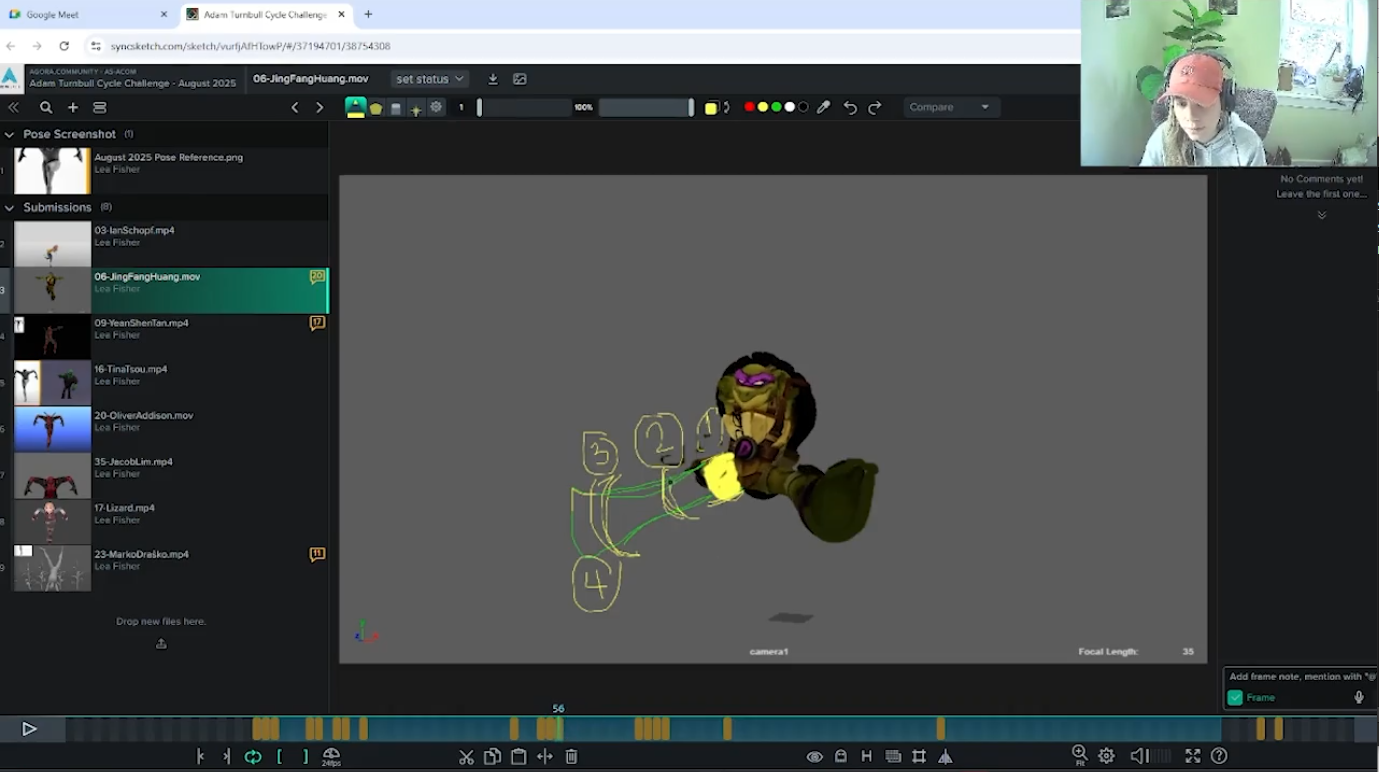The height and width of the screenshot is (772, 1379).
Task: Open the Compare dropdown
Action: tap(949, 107)
